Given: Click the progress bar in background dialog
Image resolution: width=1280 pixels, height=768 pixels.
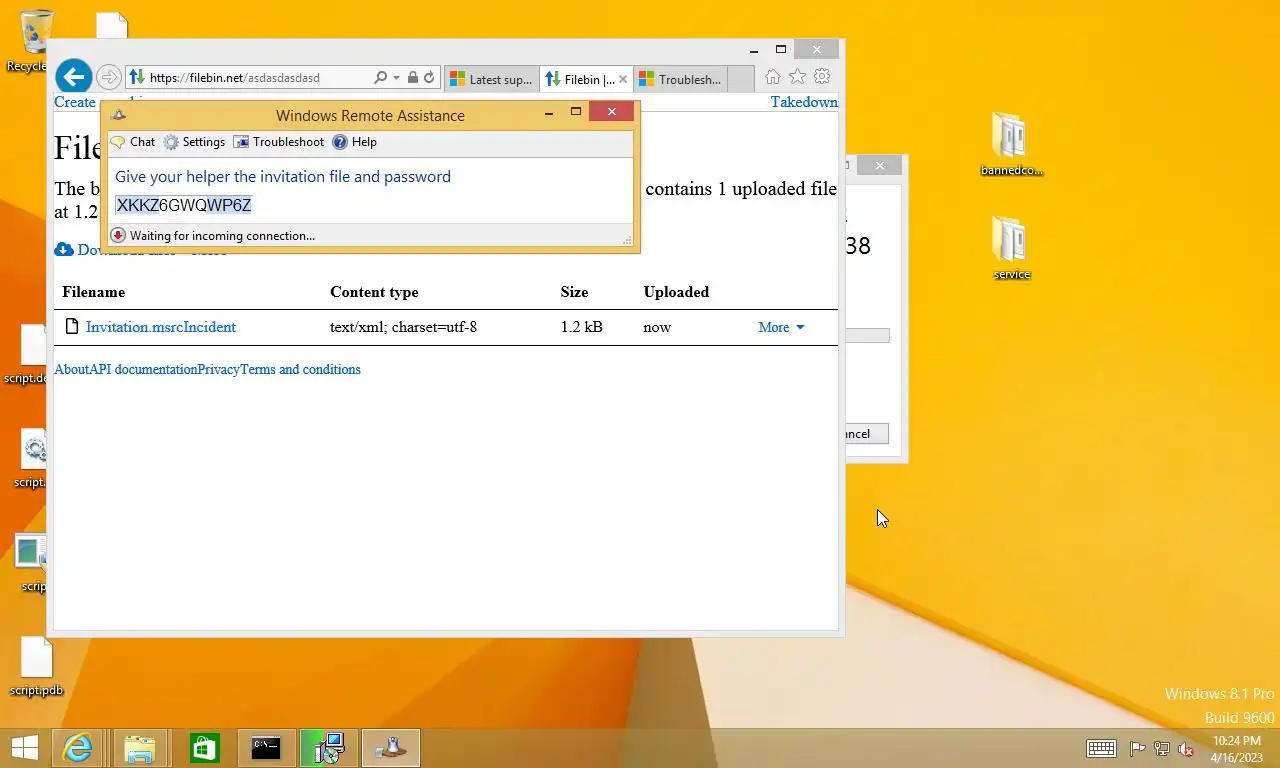Looking at the screenshot, I should [867, 336].
